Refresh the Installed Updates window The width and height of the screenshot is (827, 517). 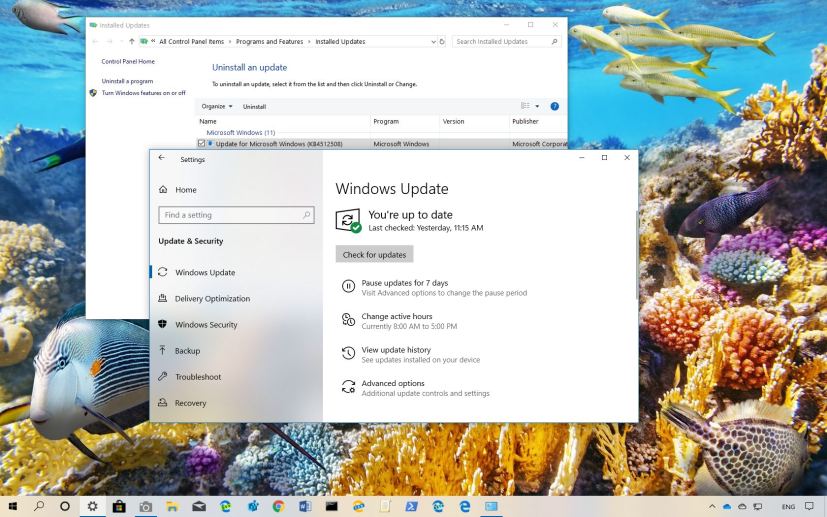pyautogui.click(x=442, y=41)
